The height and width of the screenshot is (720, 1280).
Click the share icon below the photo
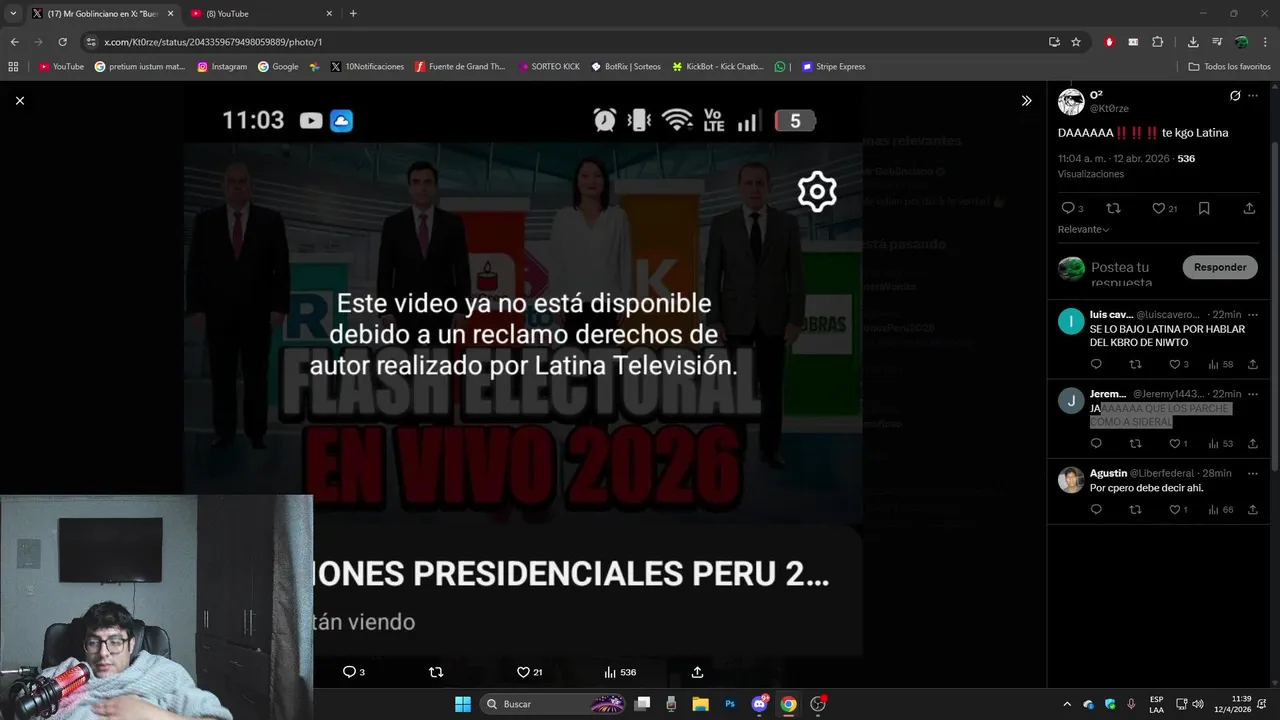click(x=697, y=672)
